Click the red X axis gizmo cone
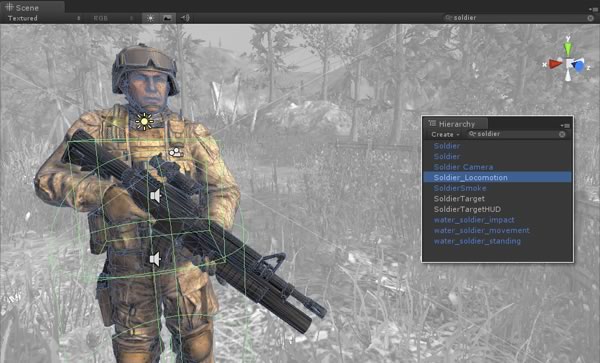This screenshot has height=363, width=600. [x=555, y=64]
